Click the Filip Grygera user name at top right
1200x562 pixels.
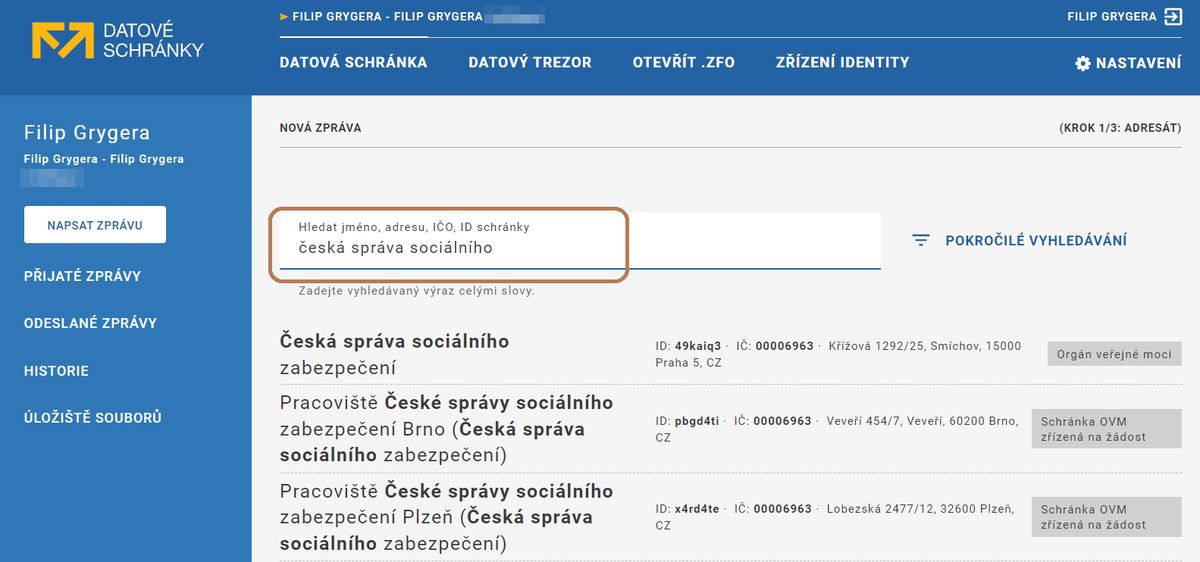coord(1112,16)
